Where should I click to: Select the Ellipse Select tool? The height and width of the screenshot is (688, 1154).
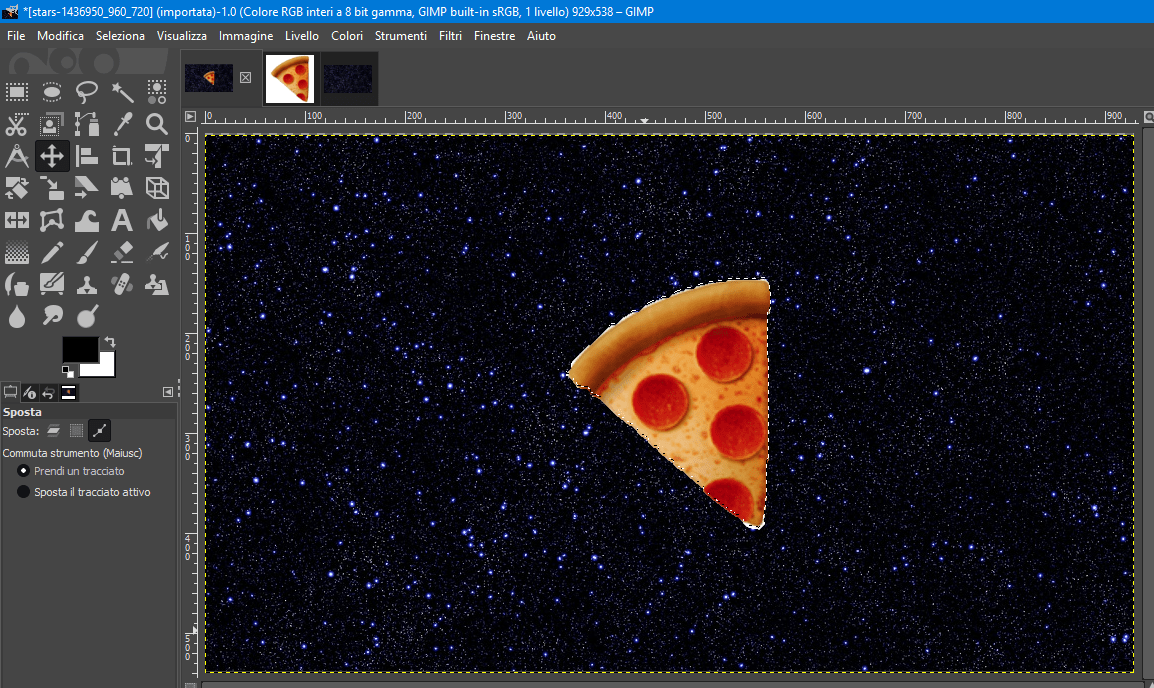pos(52,92)
